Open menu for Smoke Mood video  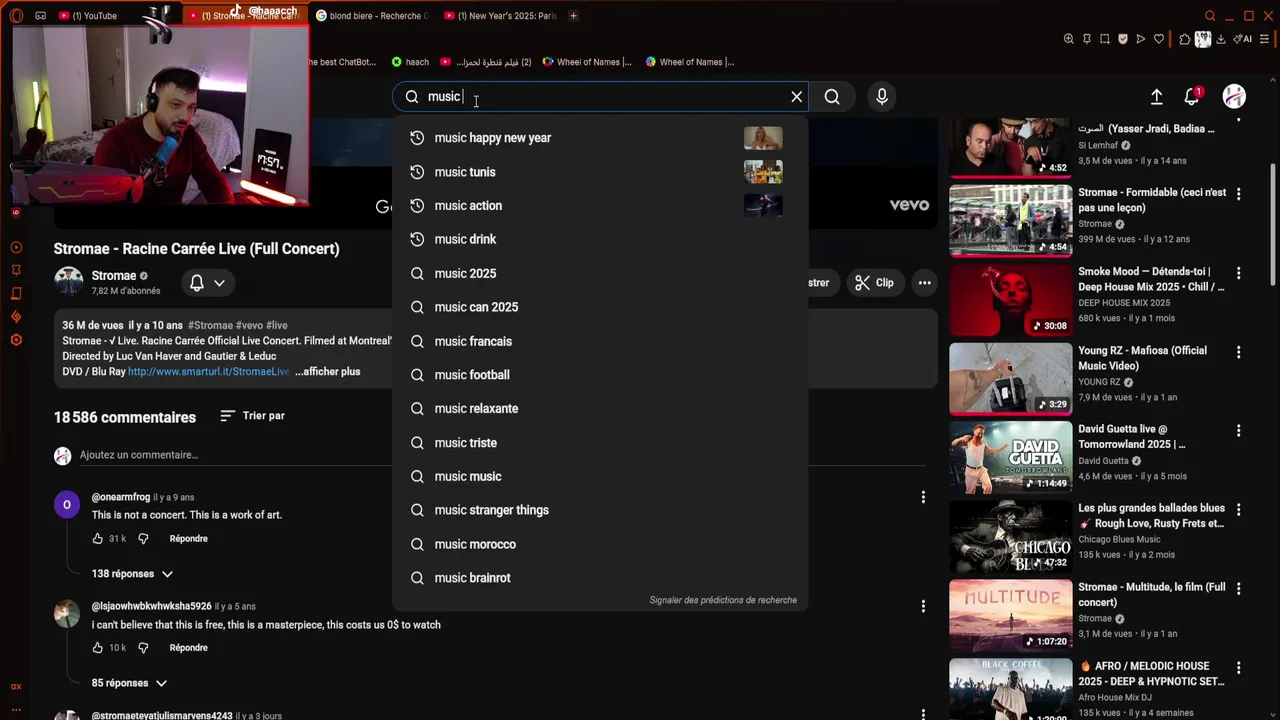pyautogui.click(x=1239, y=273)
